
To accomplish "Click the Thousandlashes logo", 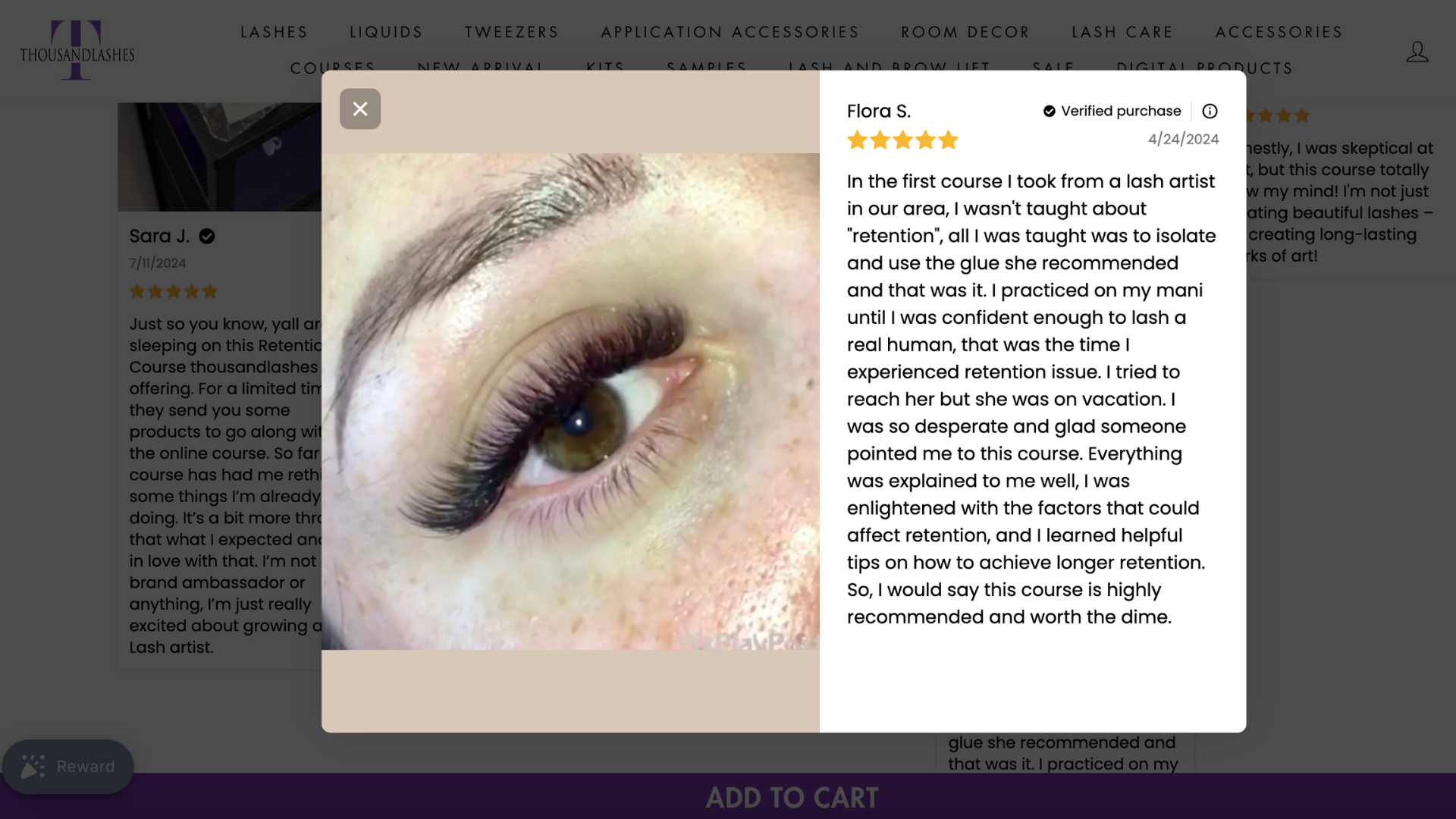I will click(77, 50).
